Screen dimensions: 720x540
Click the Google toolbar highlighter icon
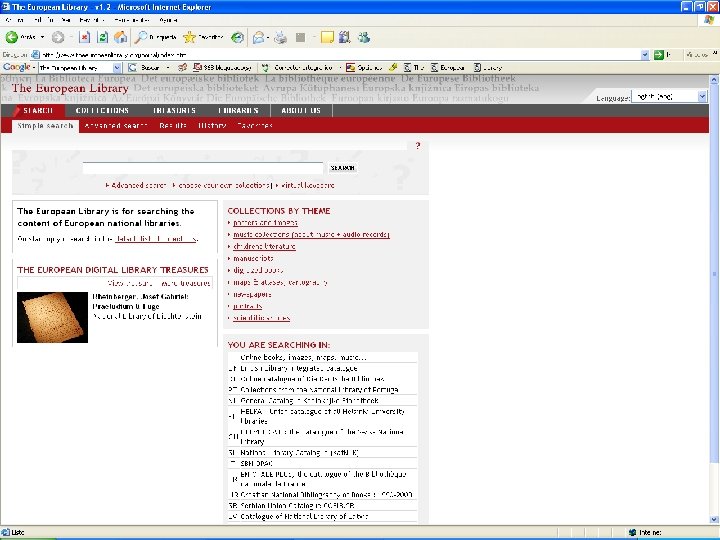[393, 68]
